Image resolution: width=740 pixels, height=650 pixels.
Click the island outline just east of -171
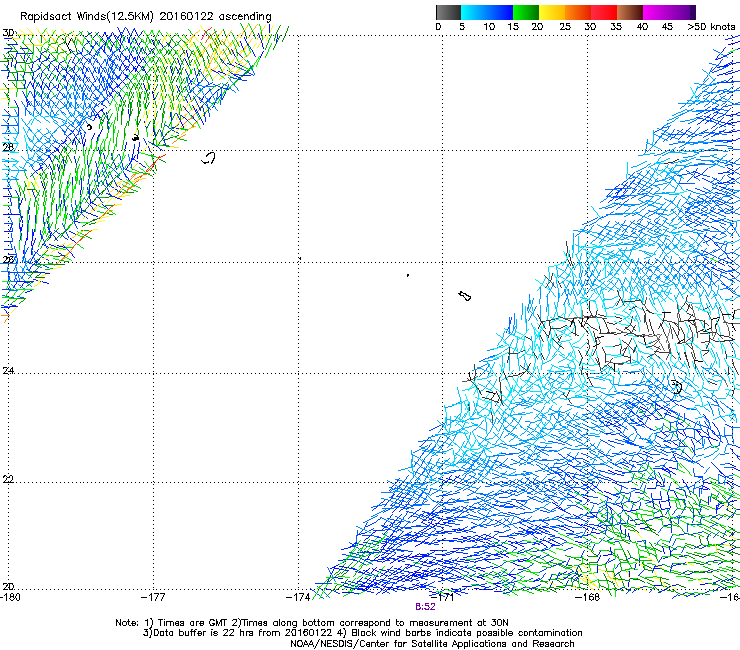click(x=464, y=296)
